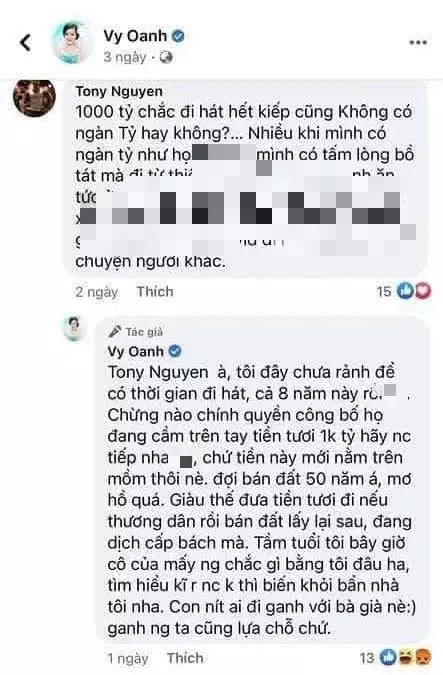This screenshot has width=443, height=675.
Task: Go back using the back arrow
Action: tap(25, 42)
